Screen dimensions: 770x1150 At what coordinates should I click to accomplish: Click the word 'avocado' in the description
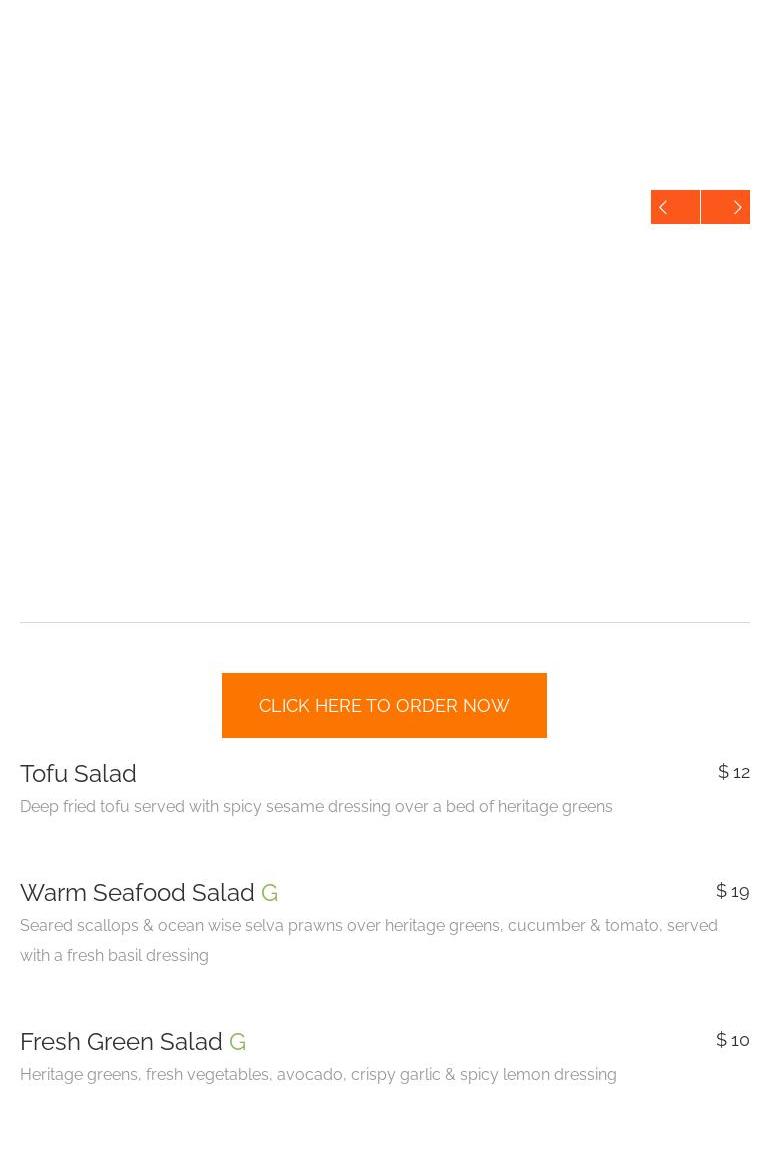(x=309, y=1075)
